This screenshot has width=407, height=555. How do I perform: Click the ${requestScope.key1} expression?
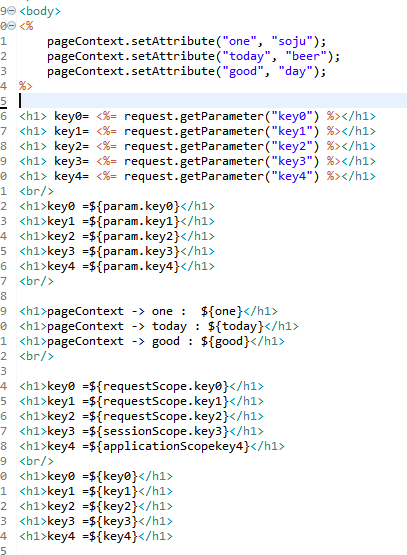[159, 401]
